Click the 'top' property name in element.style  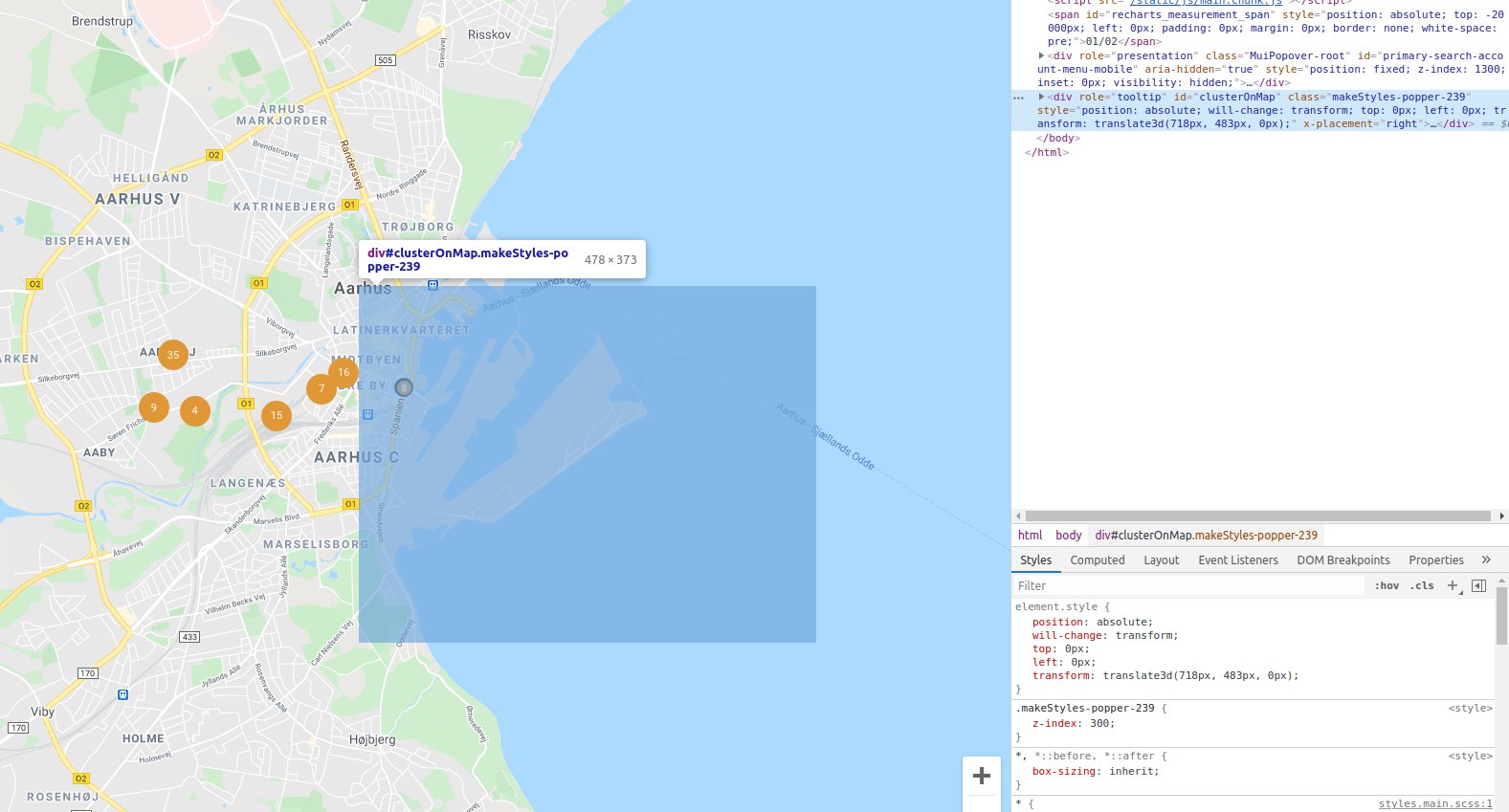tap(1041, 649)
